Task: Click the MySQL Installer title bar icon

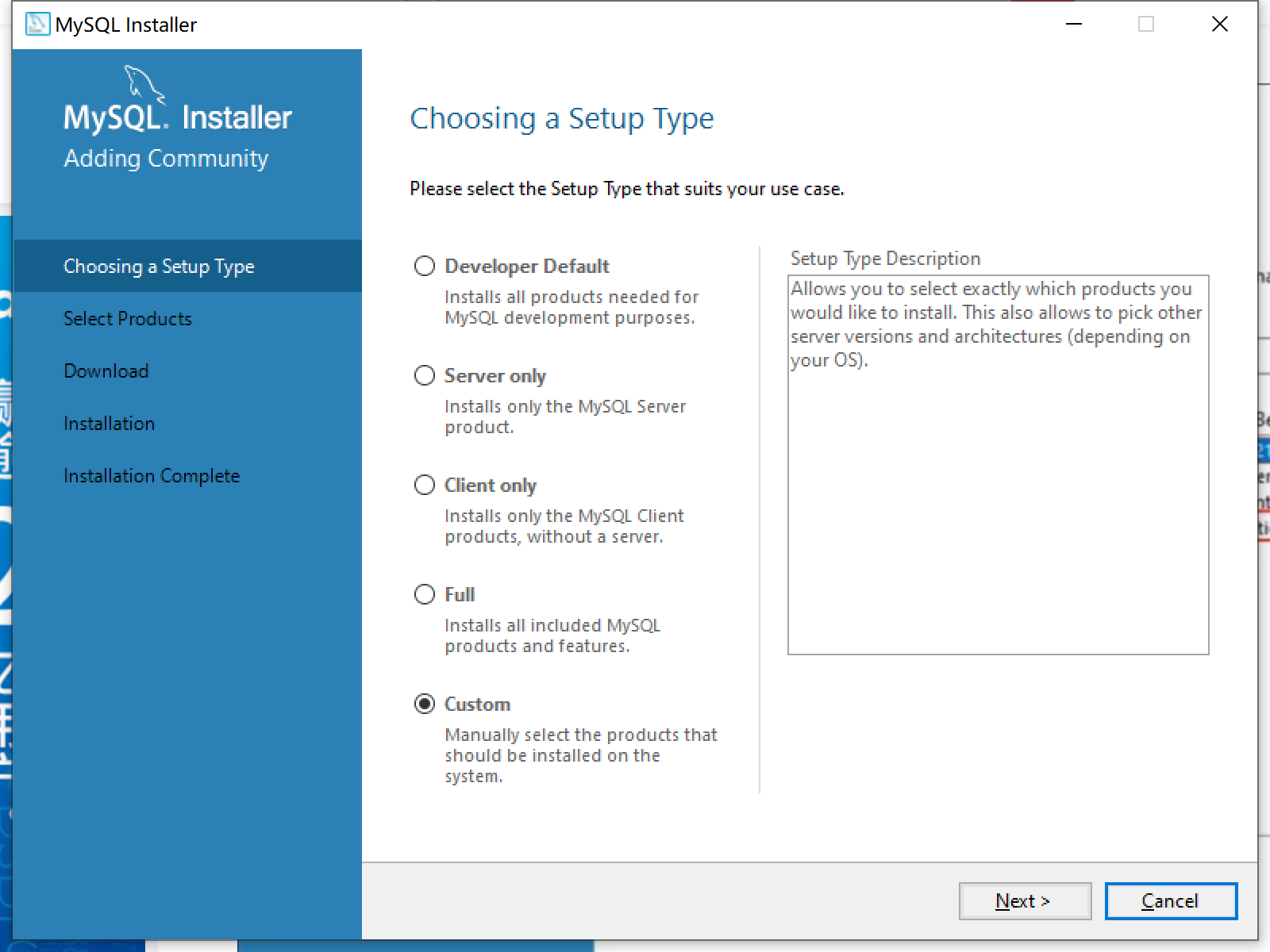Action: click(x=37, y=25)
